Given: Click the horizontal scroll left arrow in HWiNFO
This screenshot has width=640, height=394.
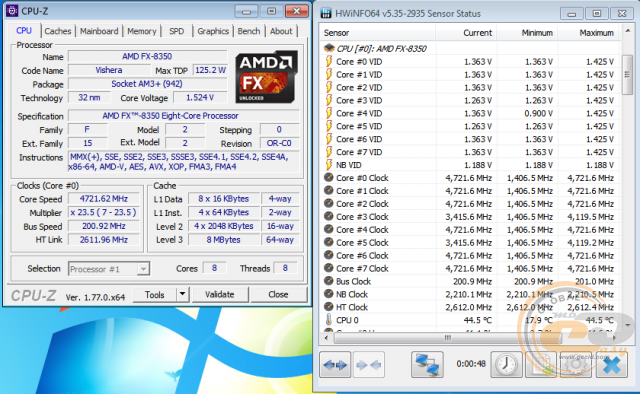Looking at the screenshot, I should tap(326, 338).
